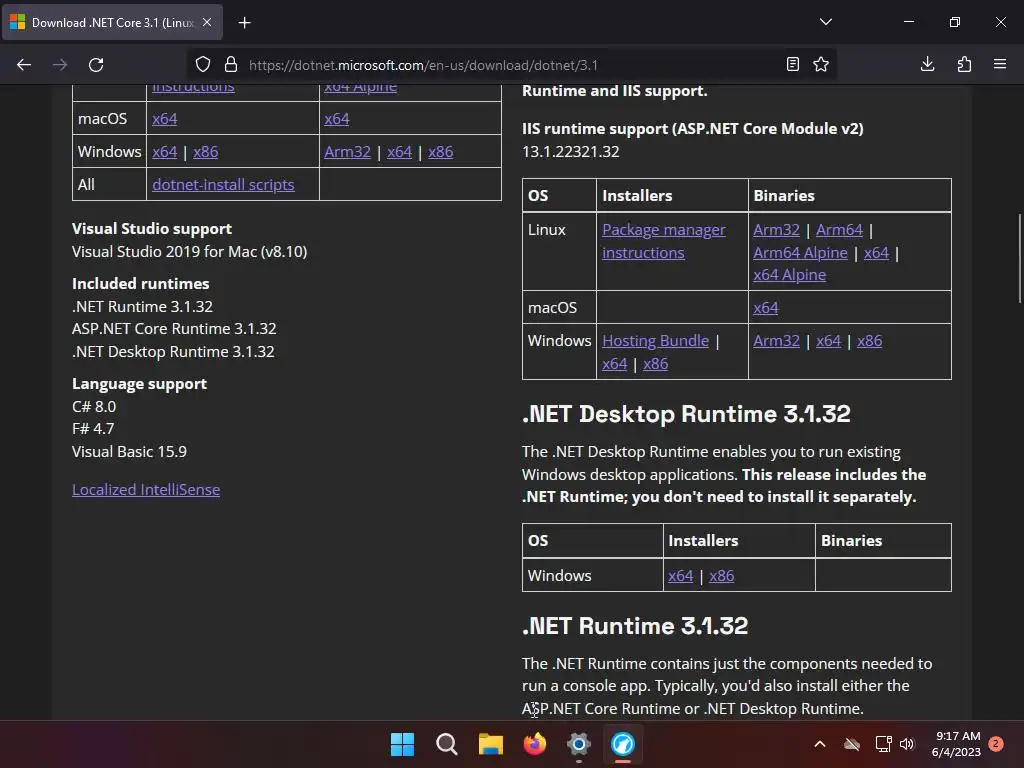Download ASP.NET Windows x86 installer
The image size is (1024, 768).
(x=656, y=364)
